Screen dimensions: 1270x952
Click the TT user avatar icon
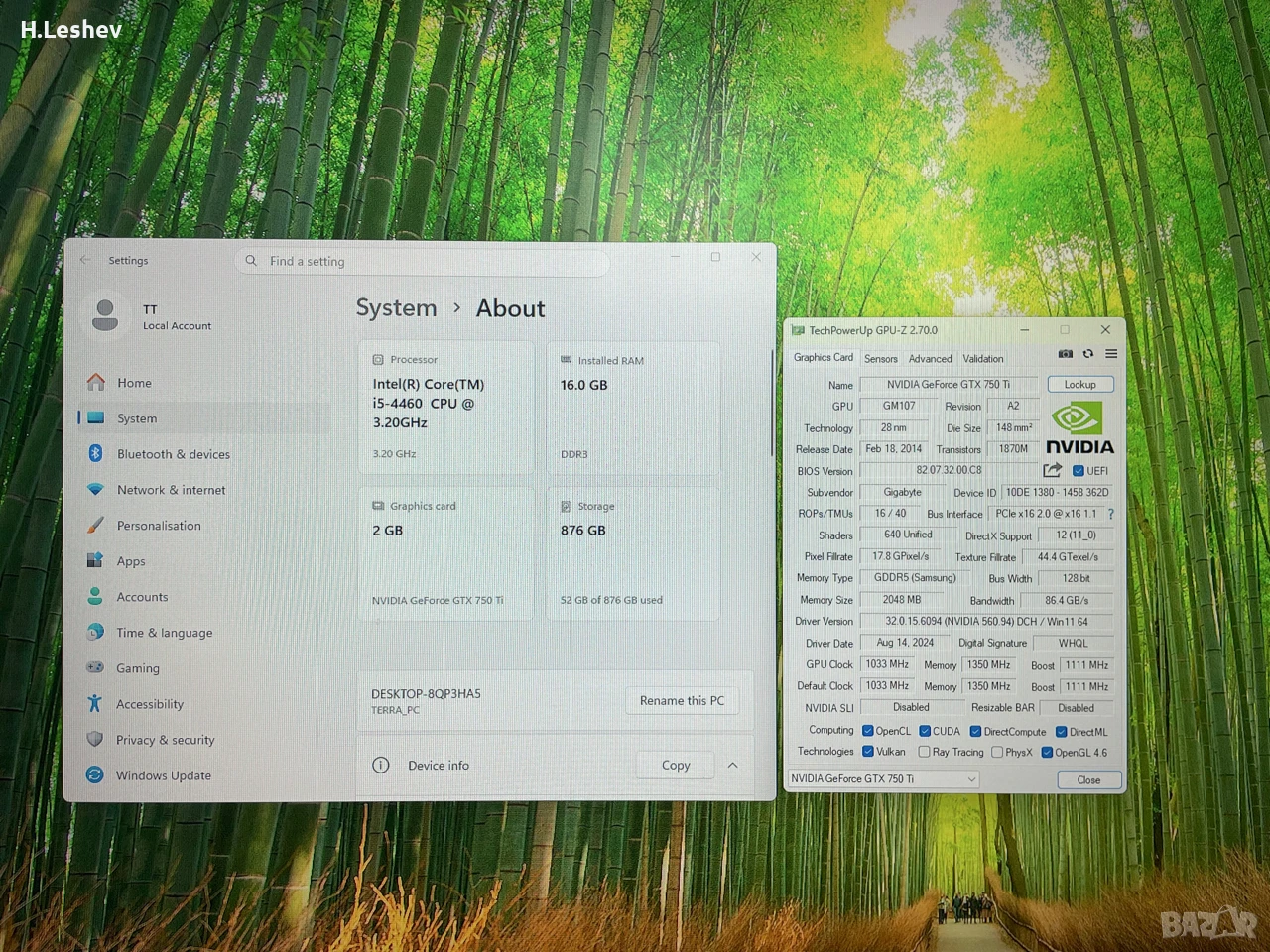105,315
